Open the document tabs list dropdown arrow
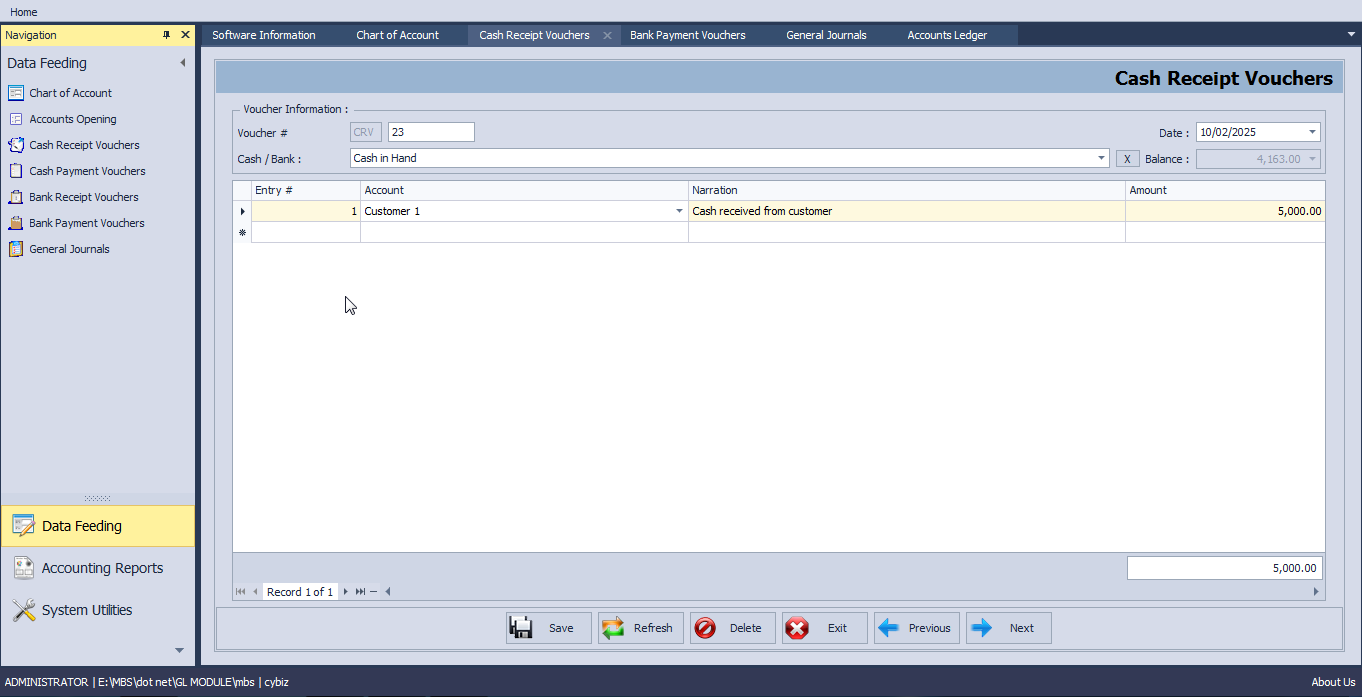Viewport: 1362px width, 697px height. coord(1351,34)
